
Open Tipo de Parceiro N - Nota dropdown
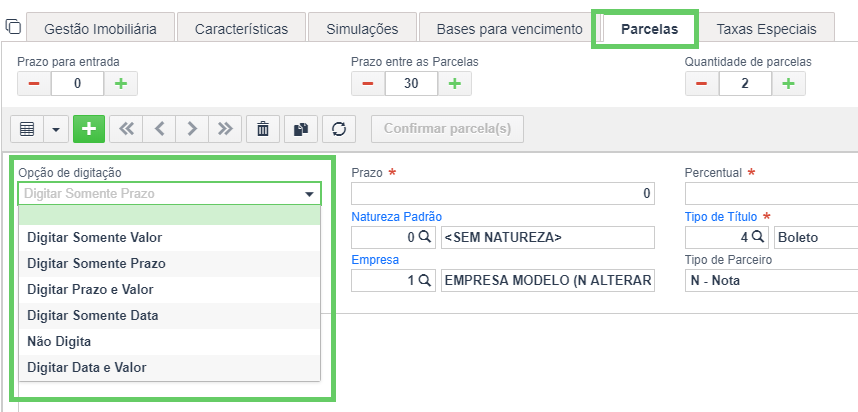771,281
